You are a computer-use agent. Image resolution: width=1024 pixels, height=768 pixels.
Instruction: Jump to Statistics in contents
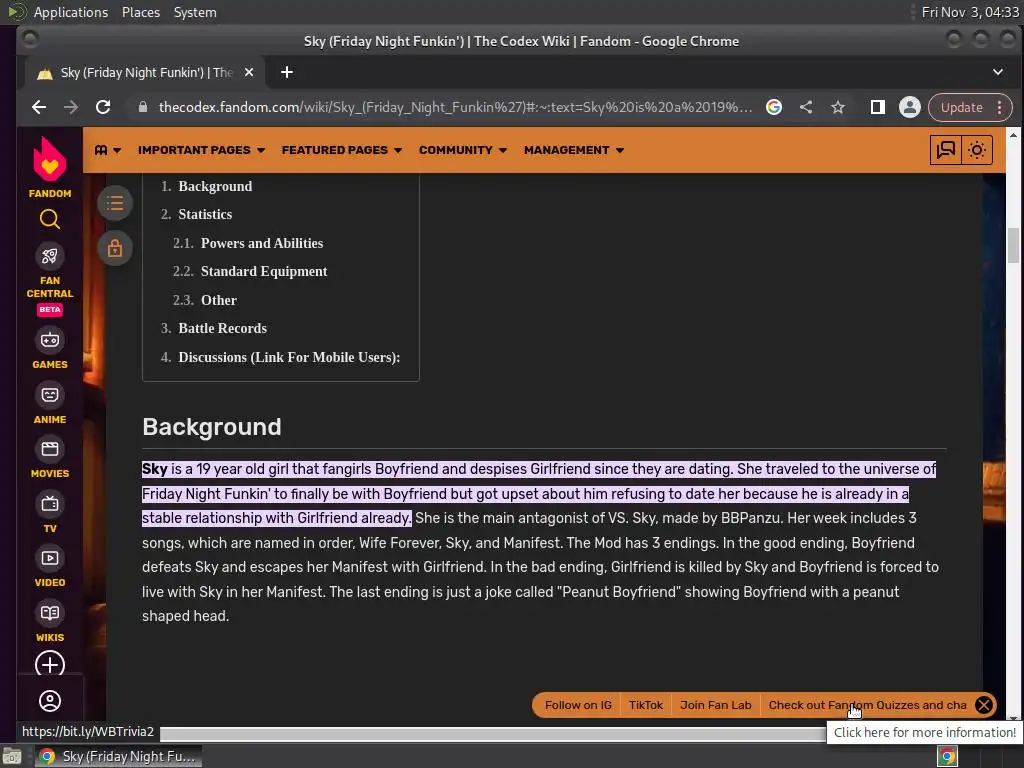205,214
